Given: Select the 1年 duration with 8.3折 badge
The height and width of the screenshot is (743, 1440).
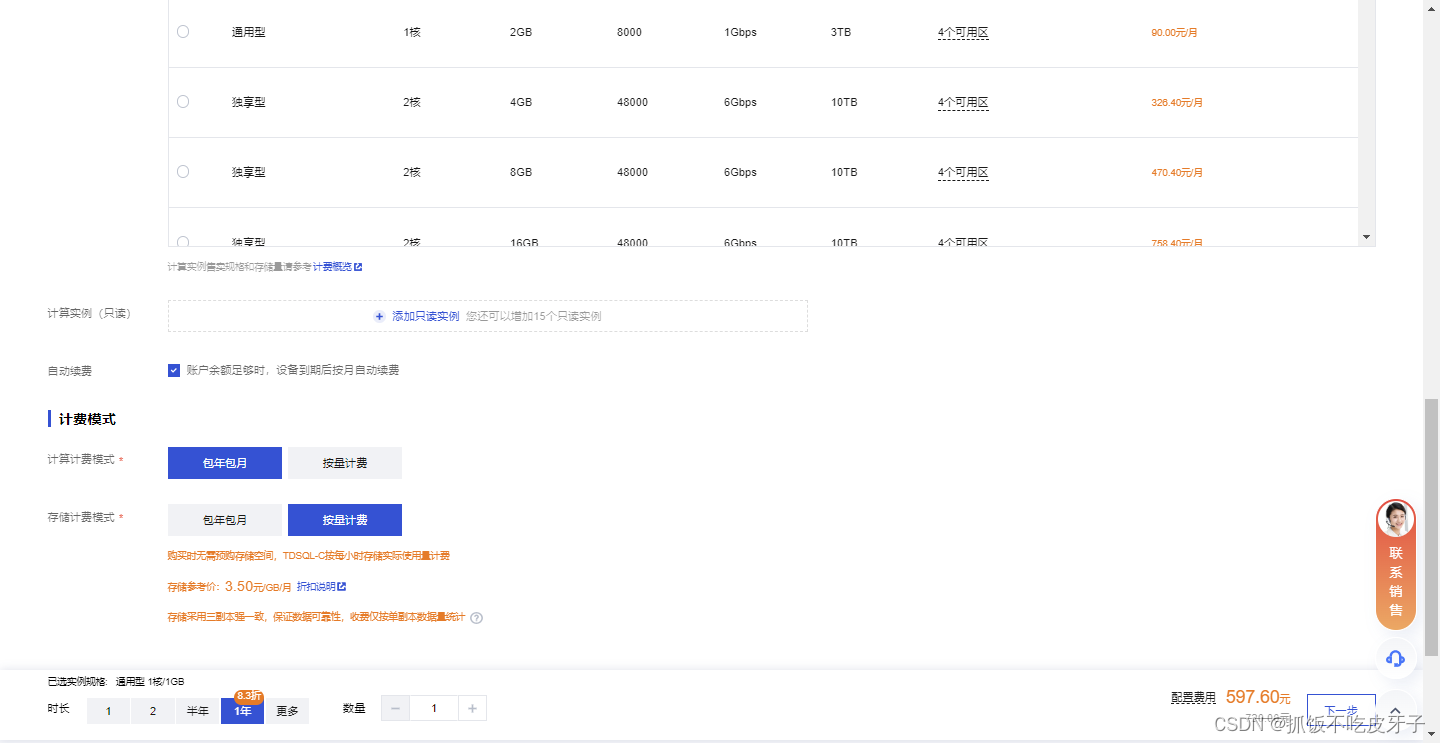Looking at the screenshot, I should (x=242, y=710).
